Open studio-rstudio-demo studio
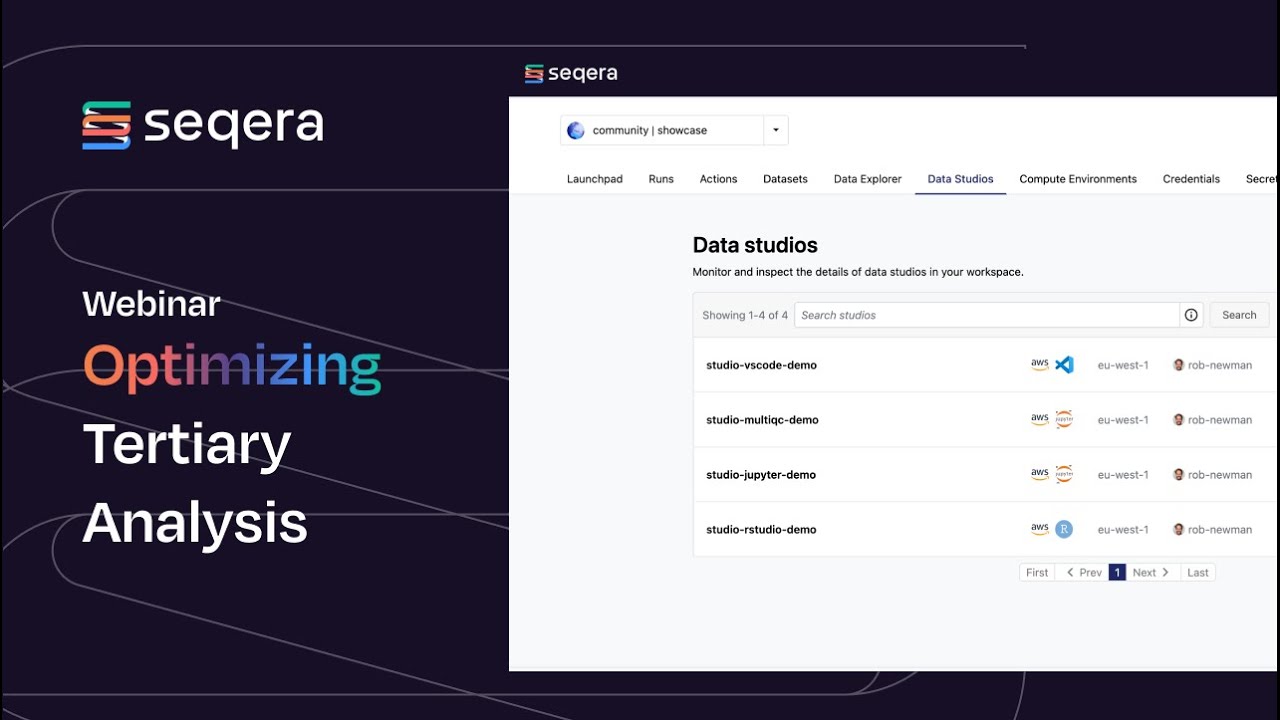This screenshot has width=1280, height=720. 761,530
